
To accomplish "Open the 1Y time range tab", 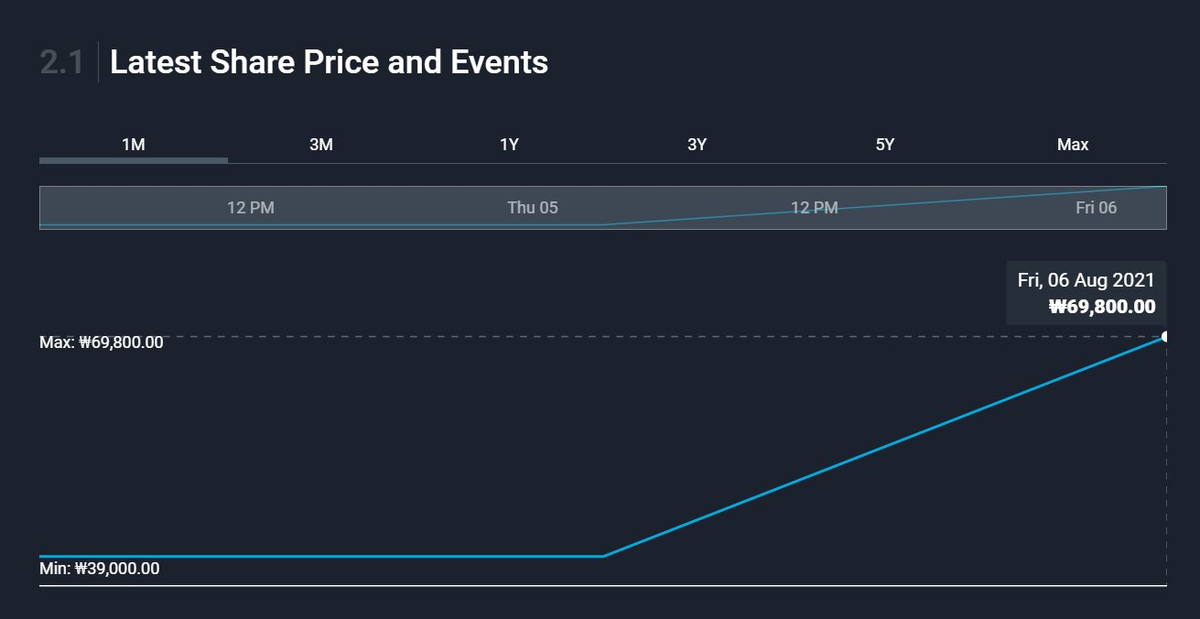I will coord(509,144).
